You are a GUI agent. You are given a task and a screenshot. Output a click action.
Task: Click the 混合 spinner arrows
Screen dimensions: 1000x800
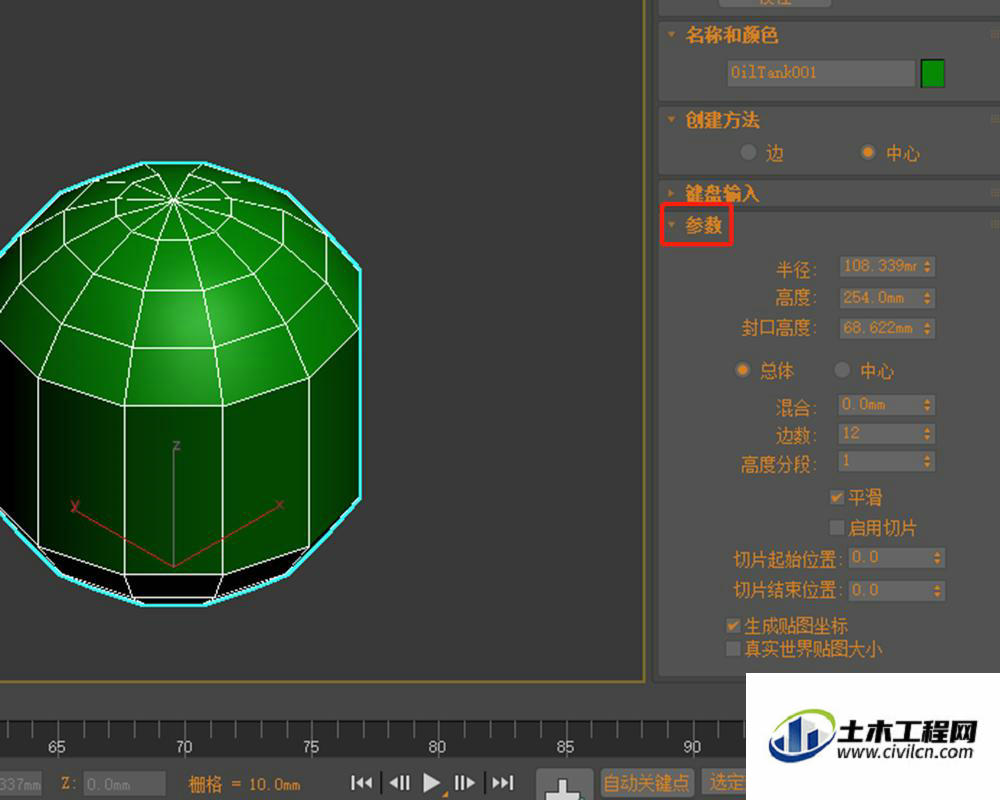928,404
